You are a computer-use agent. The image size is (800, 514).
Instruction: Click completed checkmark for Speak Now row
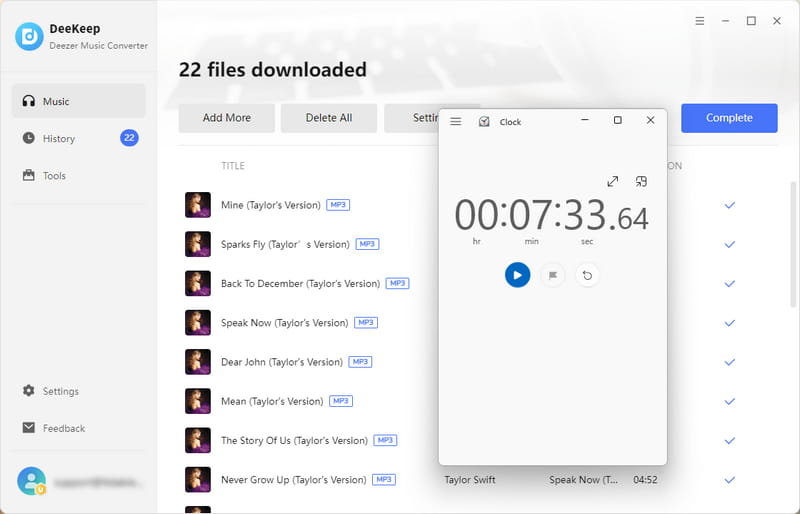pyautogui.click(x=730, y=323)
